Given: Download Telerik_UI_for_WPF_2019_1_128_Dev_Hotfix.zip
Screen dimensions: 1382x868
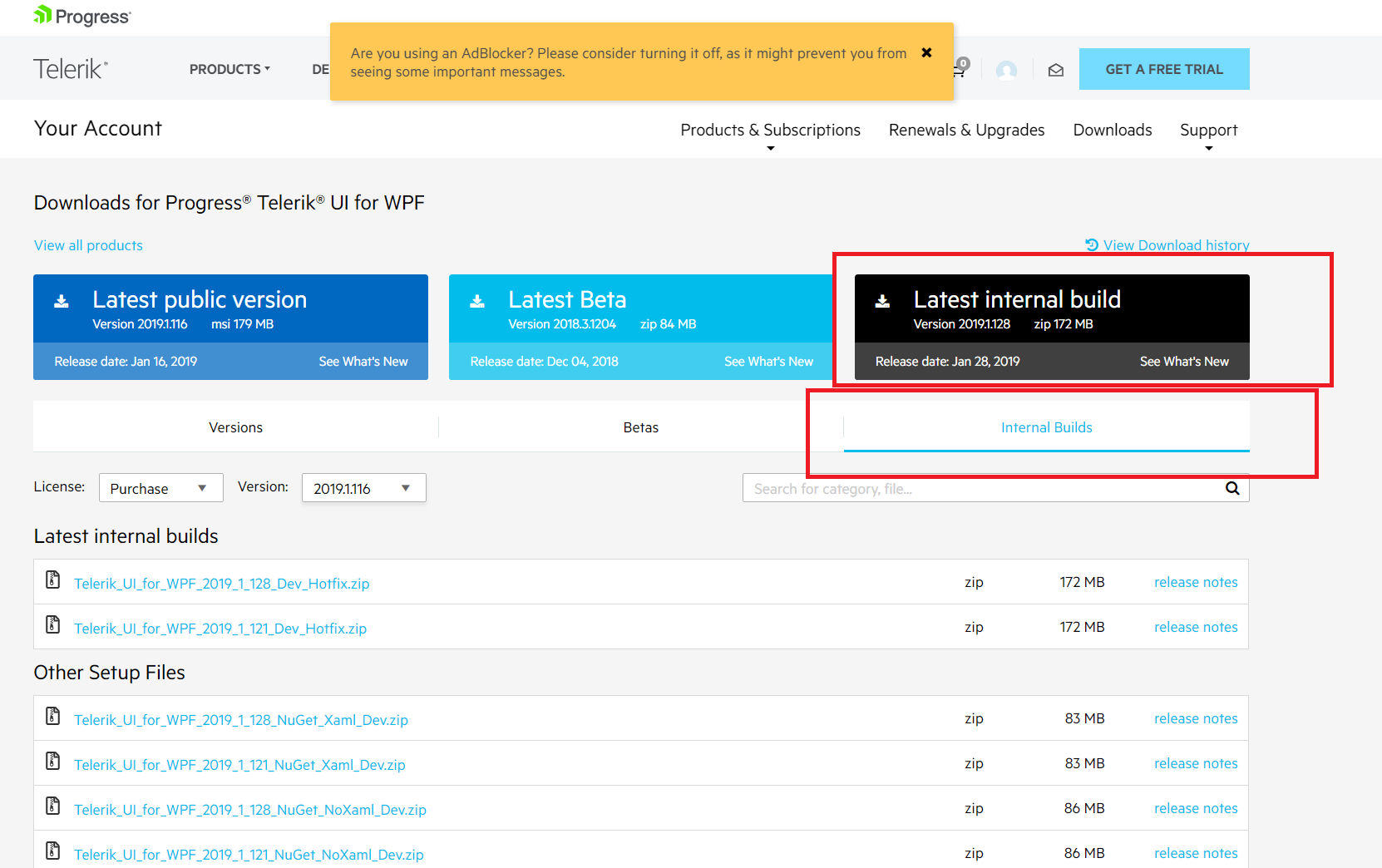Looking at the screenshot, I should [x=222, y=584].
